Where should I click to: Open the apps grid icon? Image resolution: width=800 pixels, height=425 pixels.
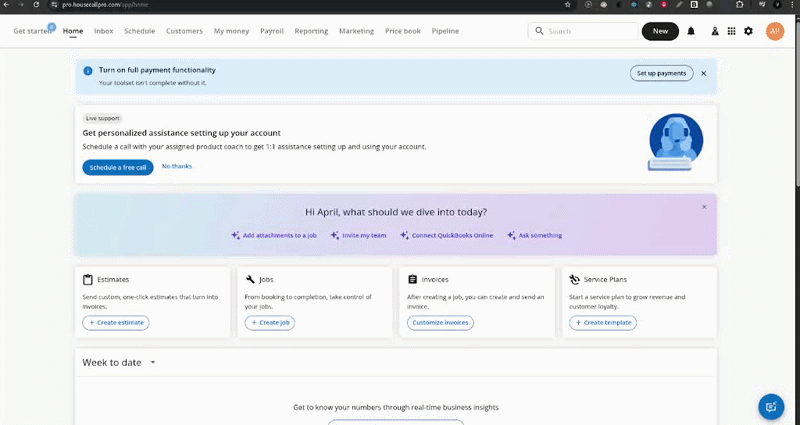pyautogui.click(x=731, y=31)
